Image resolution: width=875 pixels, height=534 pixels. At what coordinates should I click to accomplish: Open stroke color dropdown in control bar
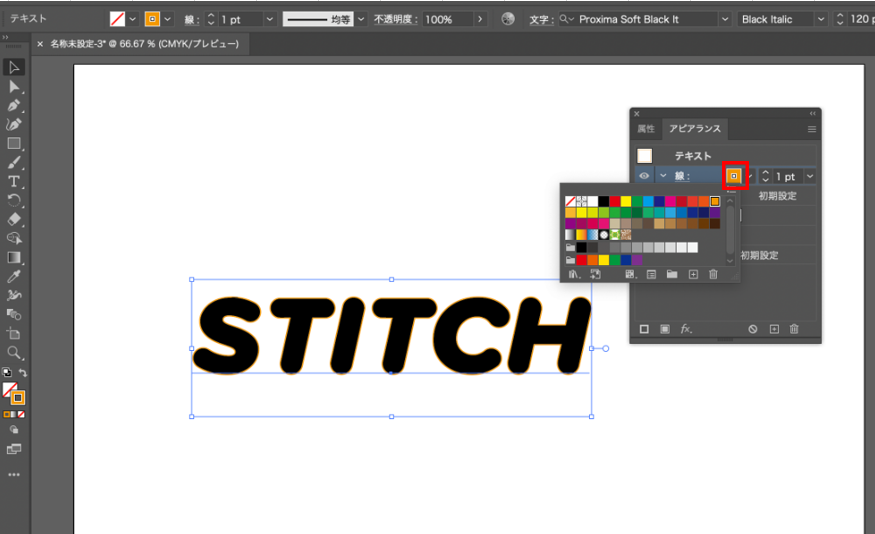coord(167,19)
